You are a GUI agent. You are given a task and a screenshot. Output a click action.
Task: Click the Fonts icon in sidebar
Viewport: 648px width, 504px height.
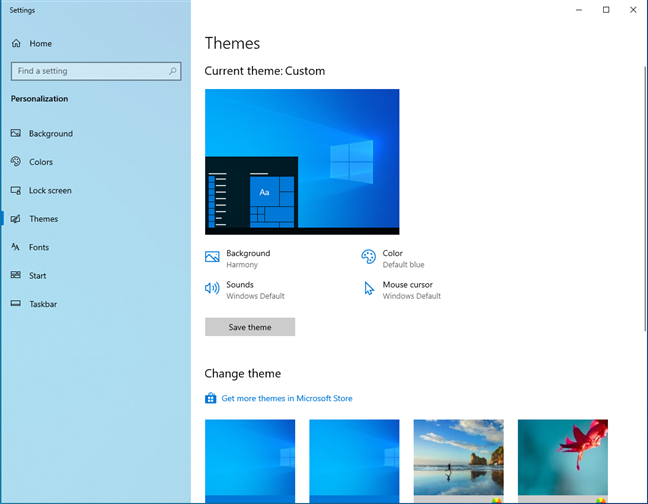(16, 247)
